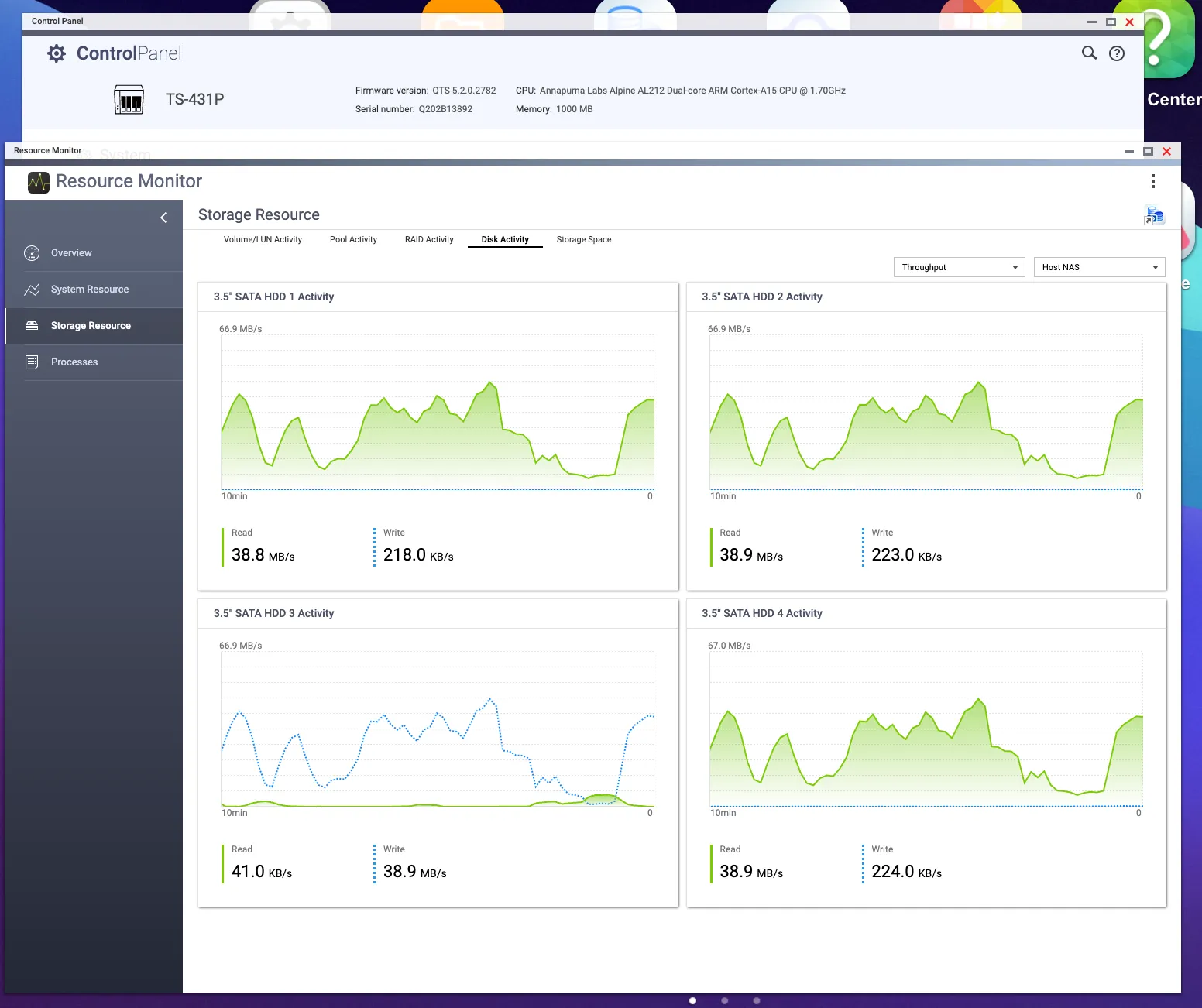Click the TS-431P NAS device image
1202x1008 pixels.
(x=129, y=100)
